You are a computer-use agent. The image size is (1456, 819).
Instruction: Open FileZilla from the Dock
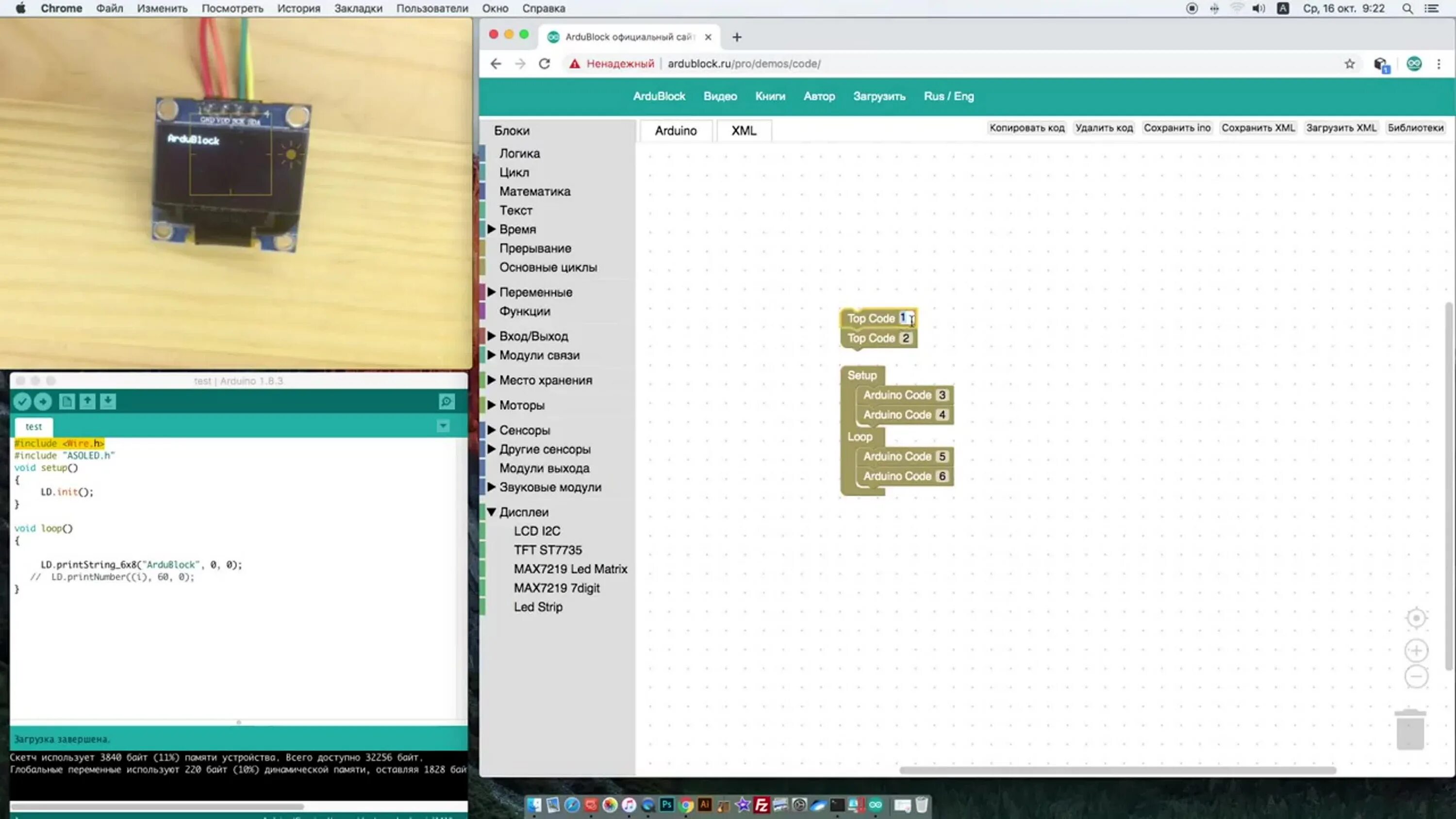coord(762,805)
